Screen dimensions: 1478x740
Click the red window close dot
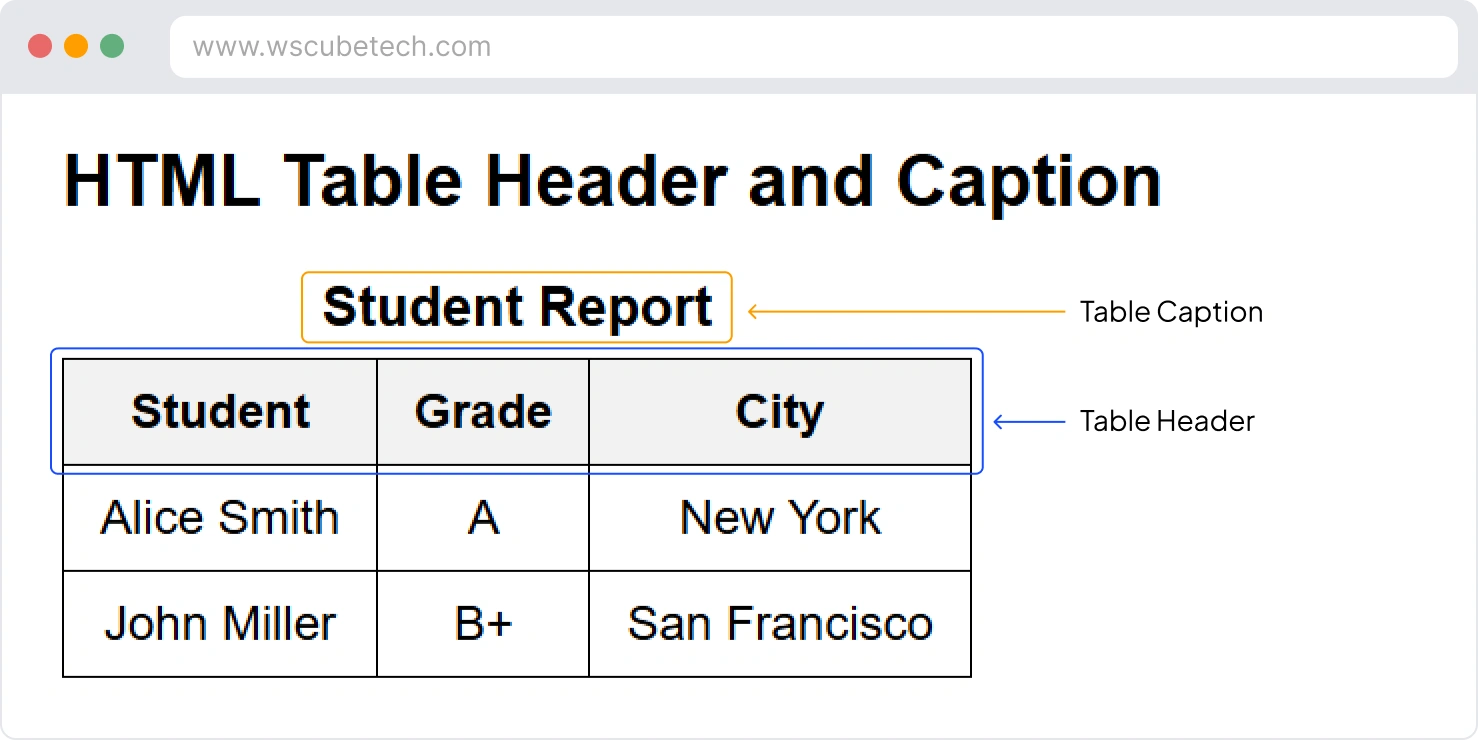click(40, 46)
